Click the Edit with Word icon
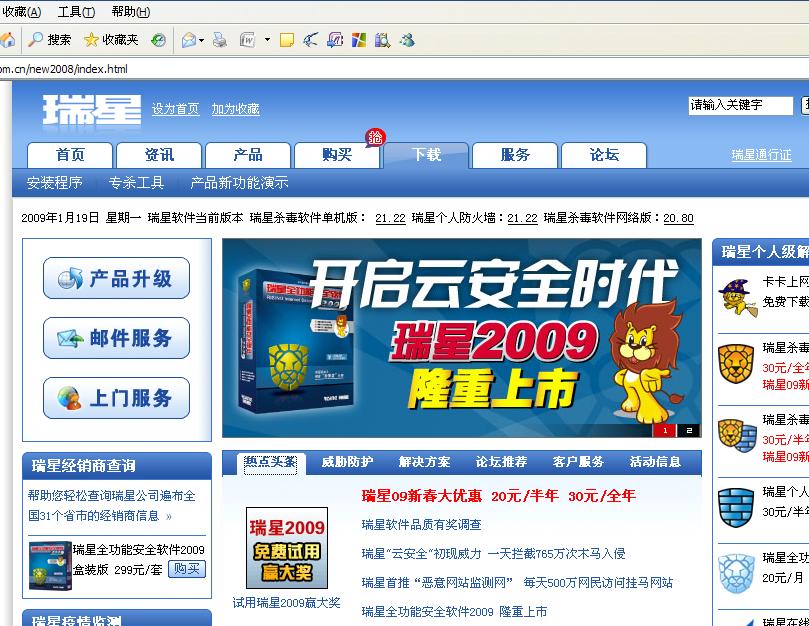 [x=248, y=40]
